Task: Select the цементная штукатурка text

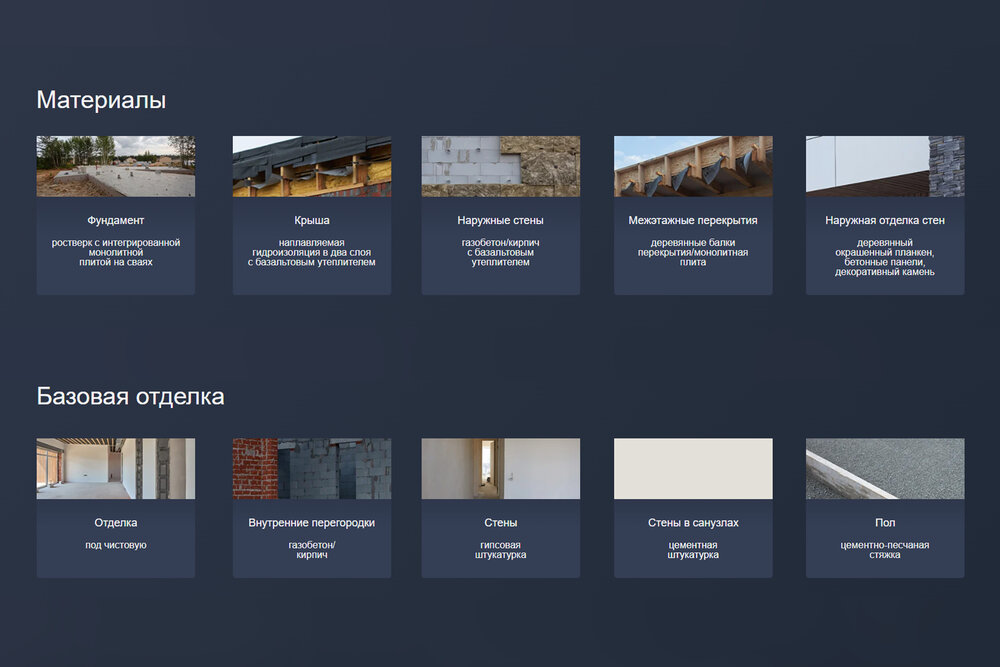Action: [x=693, y=550]
